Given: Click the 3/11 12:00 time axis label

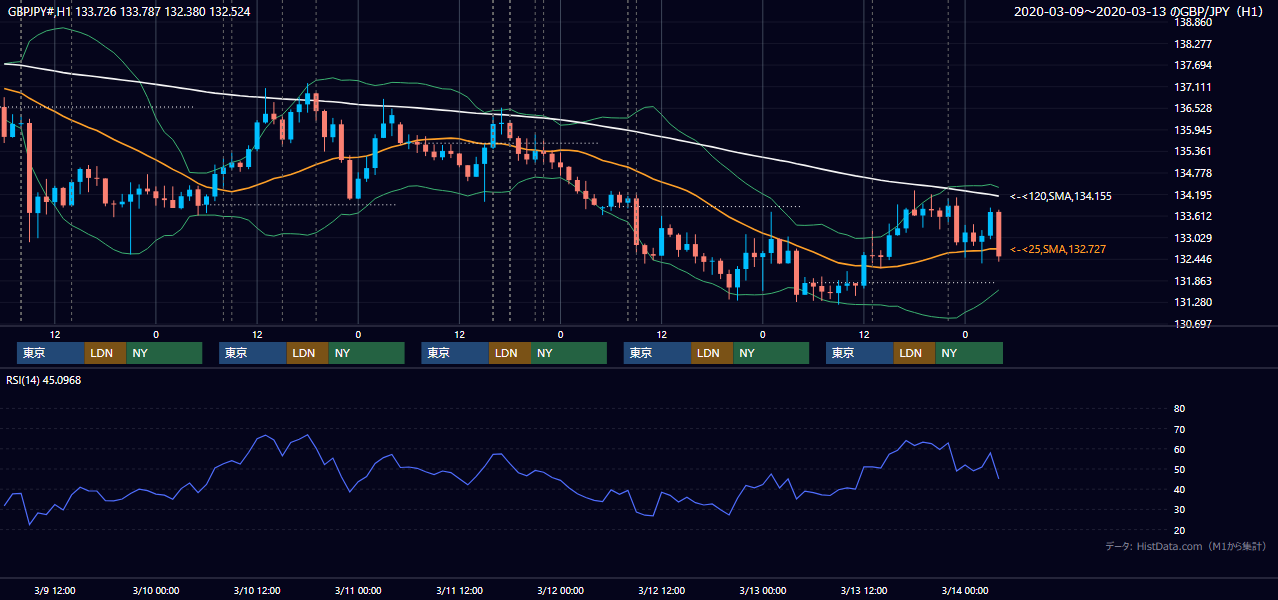Looking at the screenshot, I should [459, 590].
